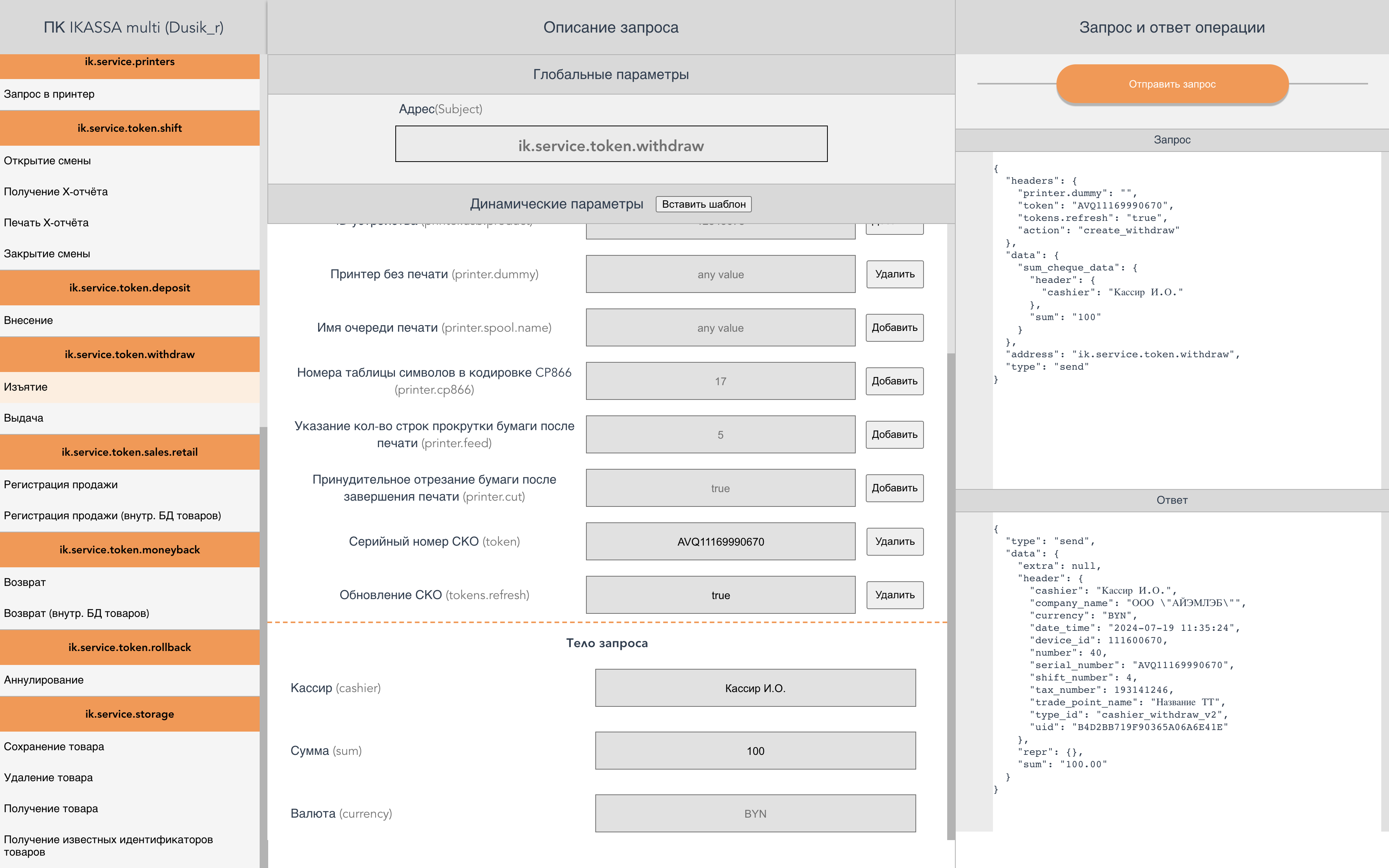This screenshot has width=1389, height=868.
Task: Click the sidebar vertical scrollbar
Action: pyautogui.click(x=264, y=632)
